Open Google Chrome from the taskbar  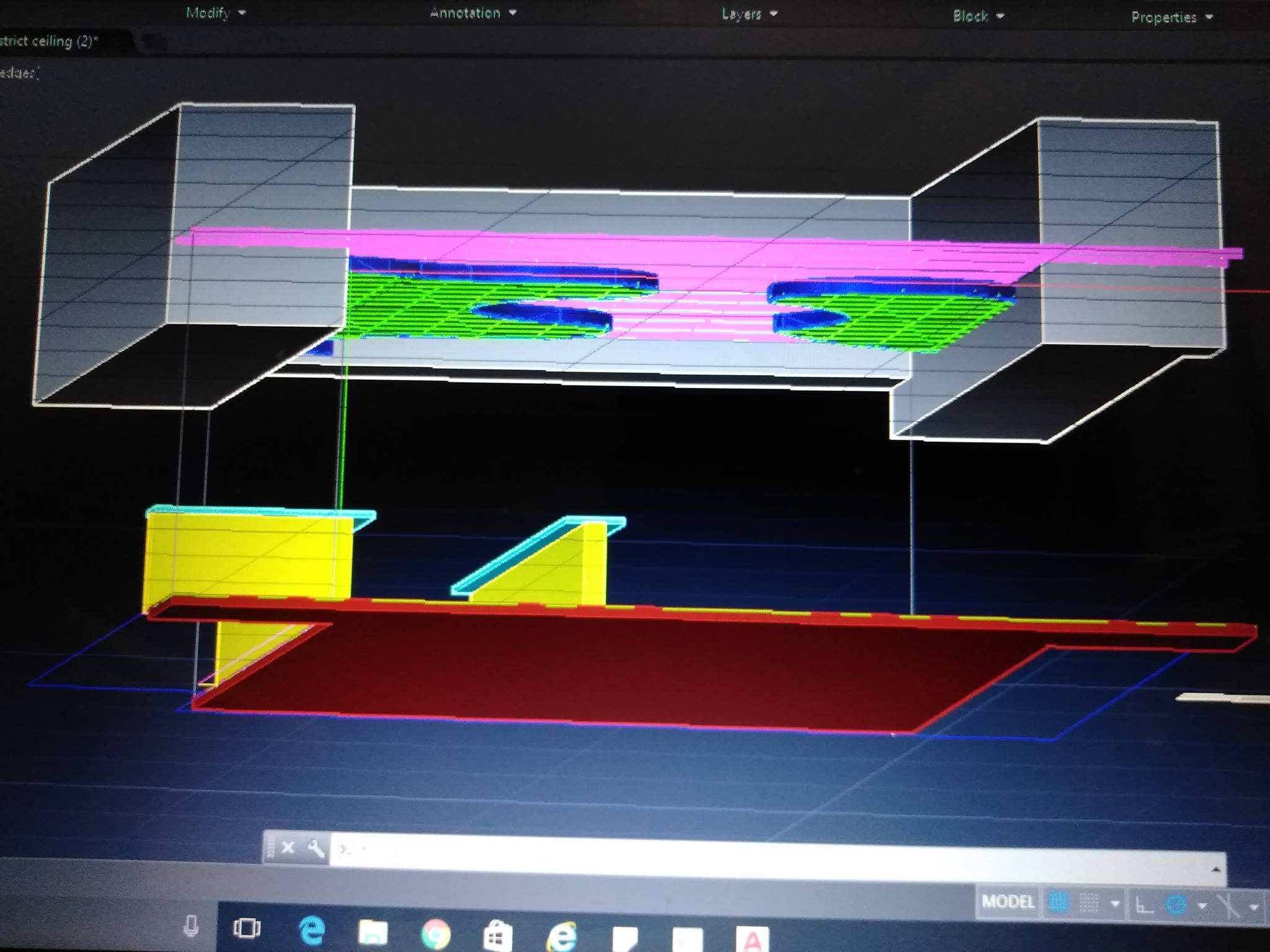click(435, 933)
